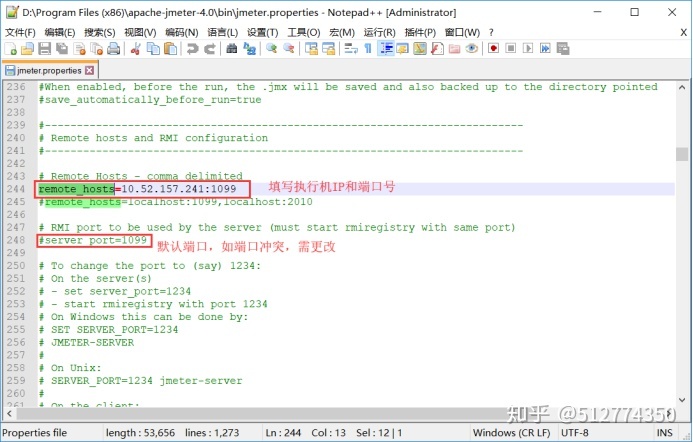Run the macro multiple times

545,49
